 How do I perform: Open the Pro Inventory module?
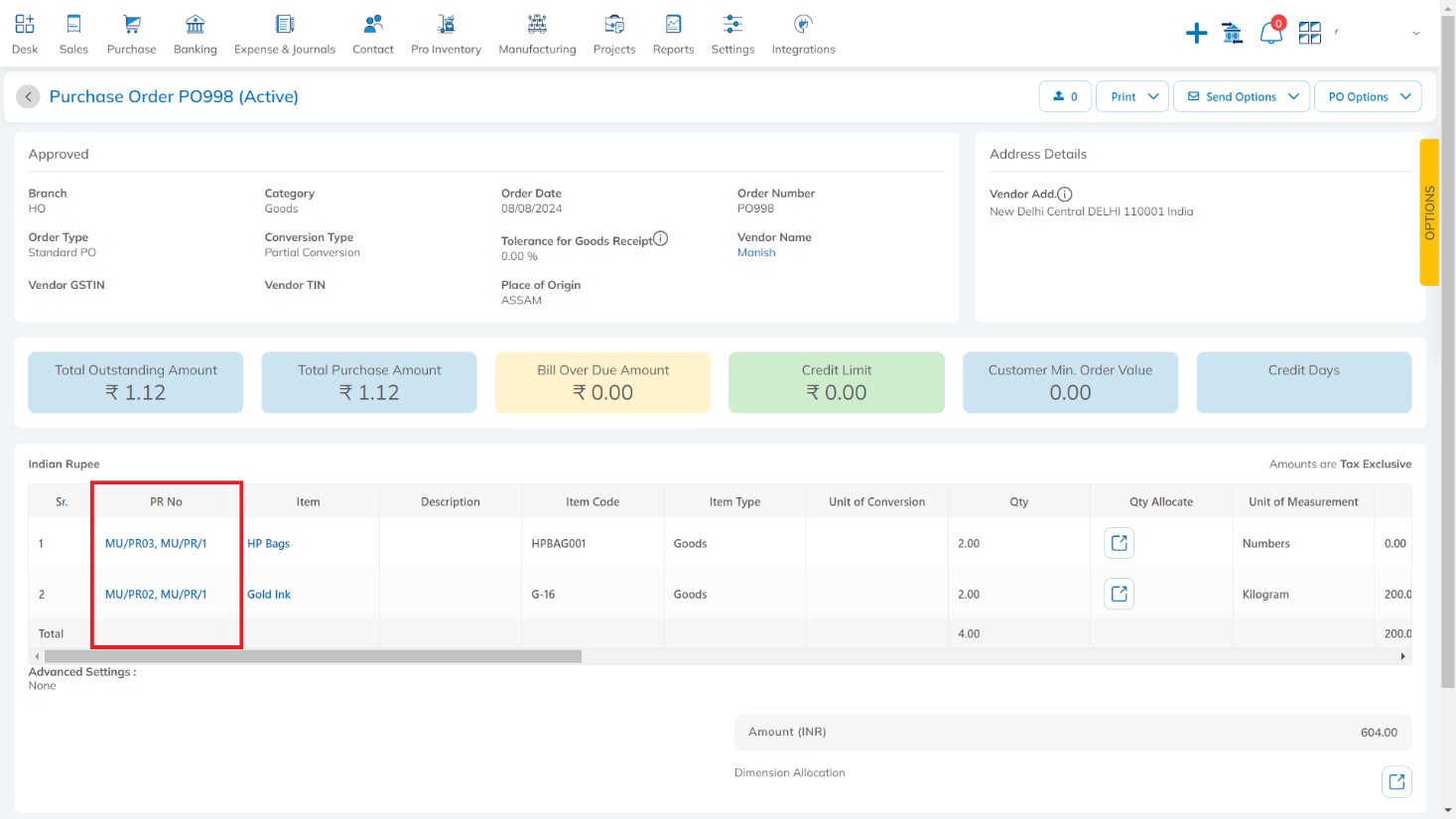(x=447, y=34)
